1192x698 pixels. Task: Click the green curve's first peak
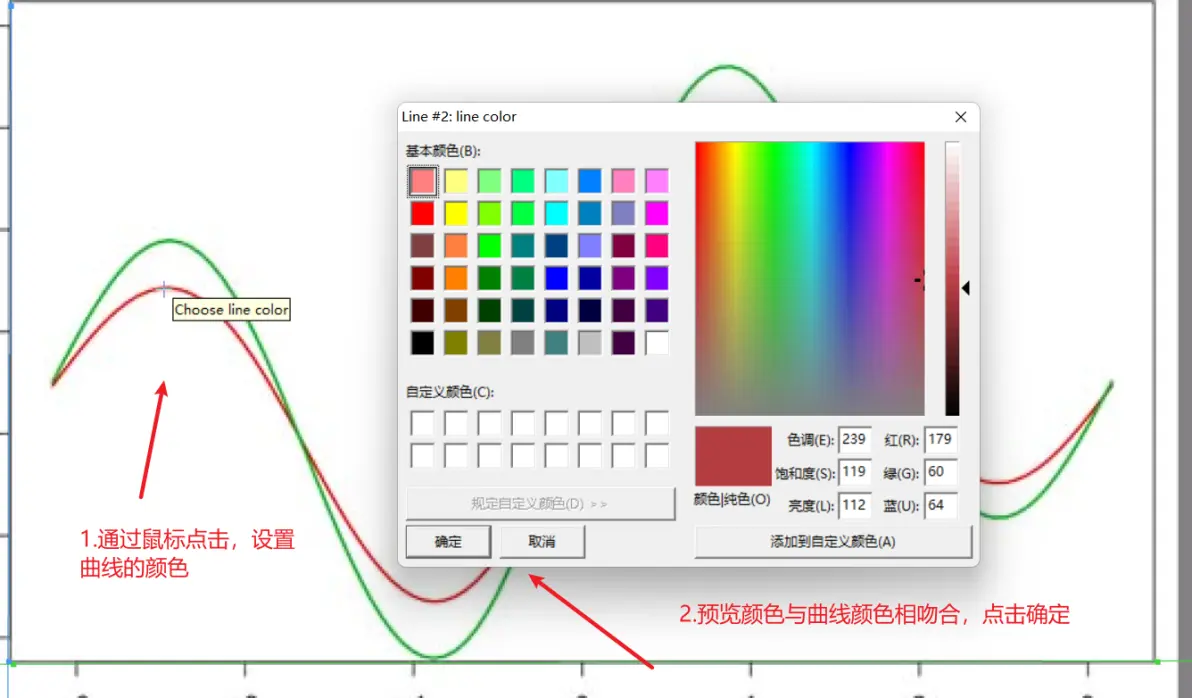169,241
